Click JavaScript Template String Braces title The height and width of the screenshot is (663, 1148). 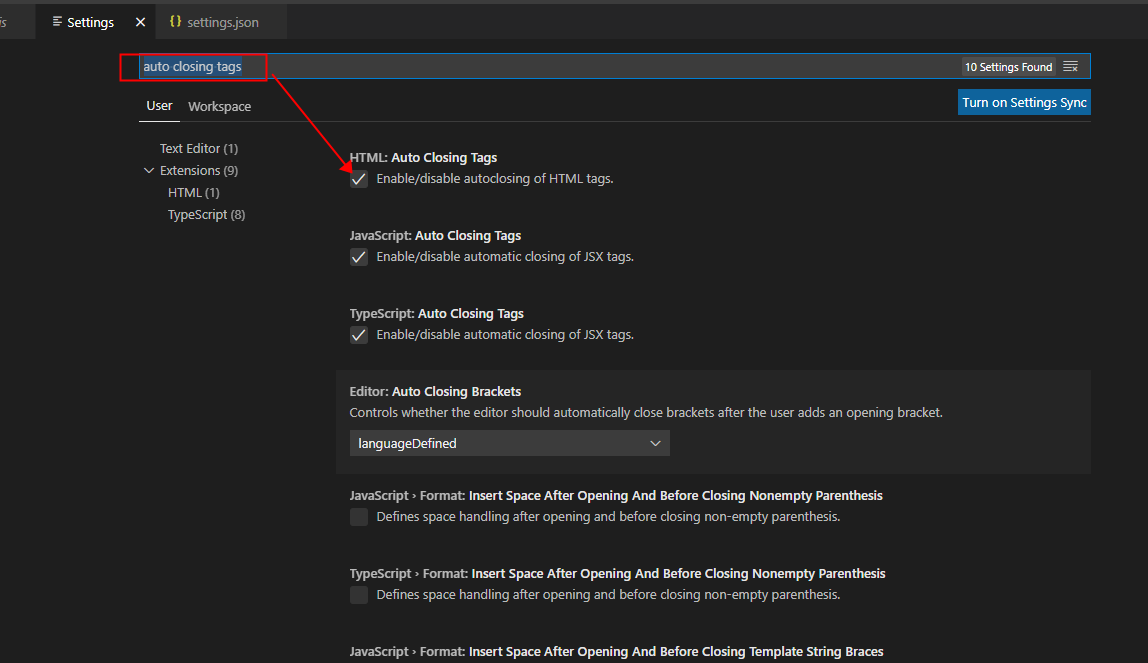(616, 651)
